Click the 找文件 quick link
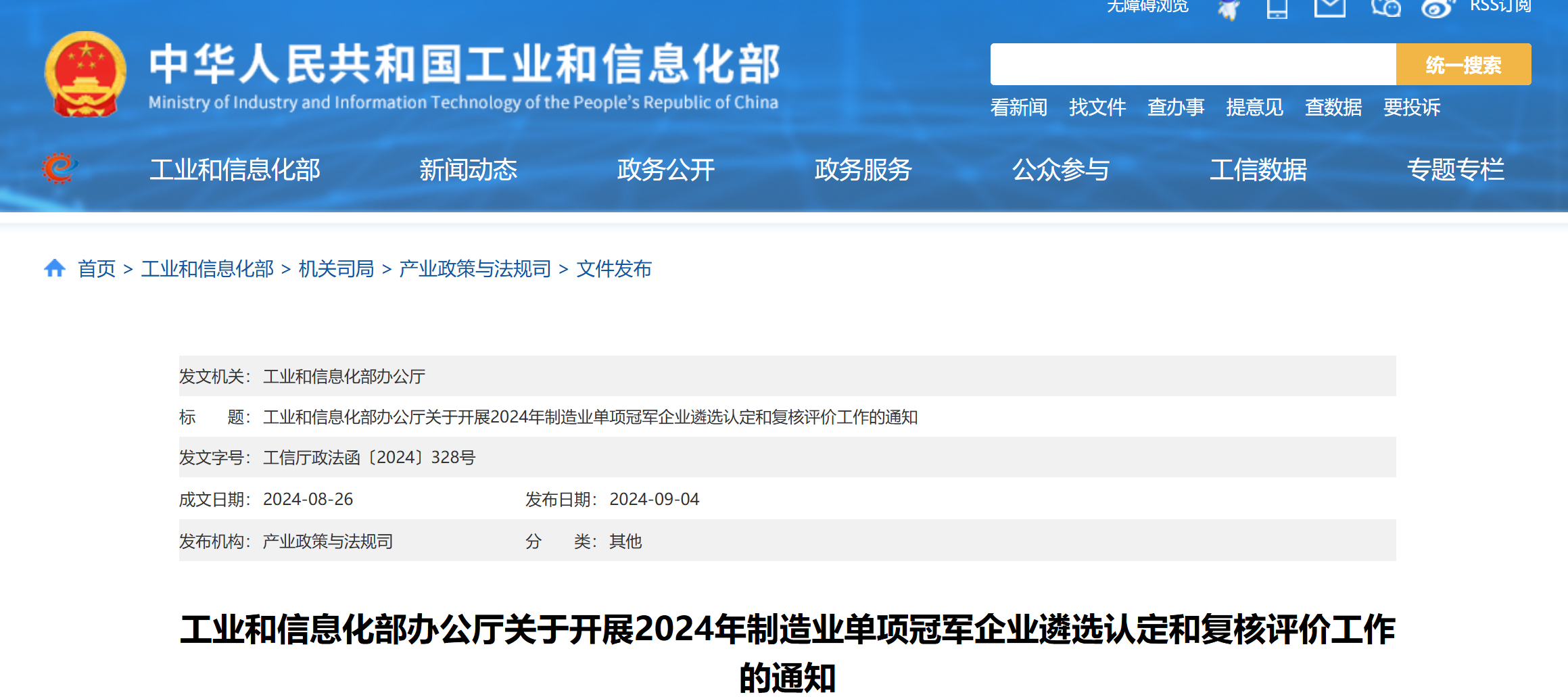This screenshot has width=1568, height=697. pyautogui.click(x=1097, y=107)
